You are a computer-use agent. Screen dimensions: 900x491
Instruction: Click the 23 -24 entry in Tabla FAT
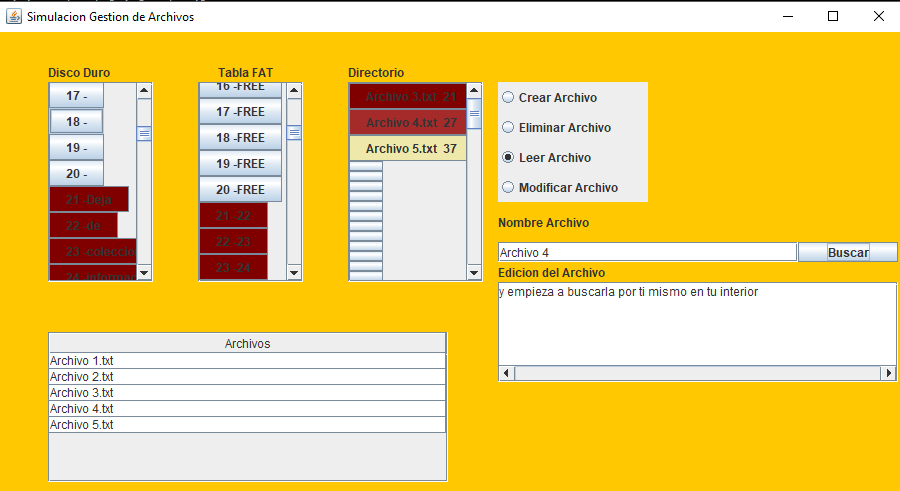(x=233, y=267)
